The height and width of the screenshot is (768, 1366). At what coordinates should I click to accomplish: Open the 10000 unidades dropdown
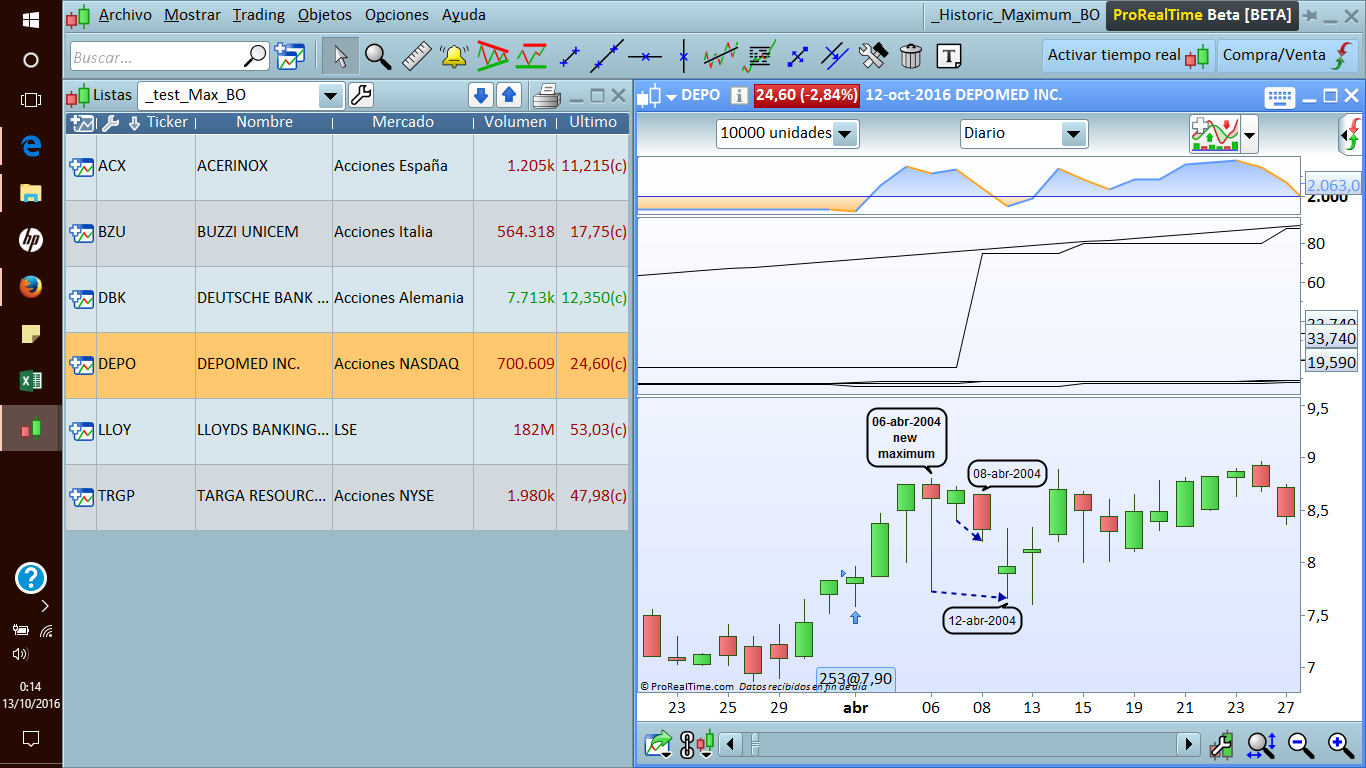pos(845,133)
